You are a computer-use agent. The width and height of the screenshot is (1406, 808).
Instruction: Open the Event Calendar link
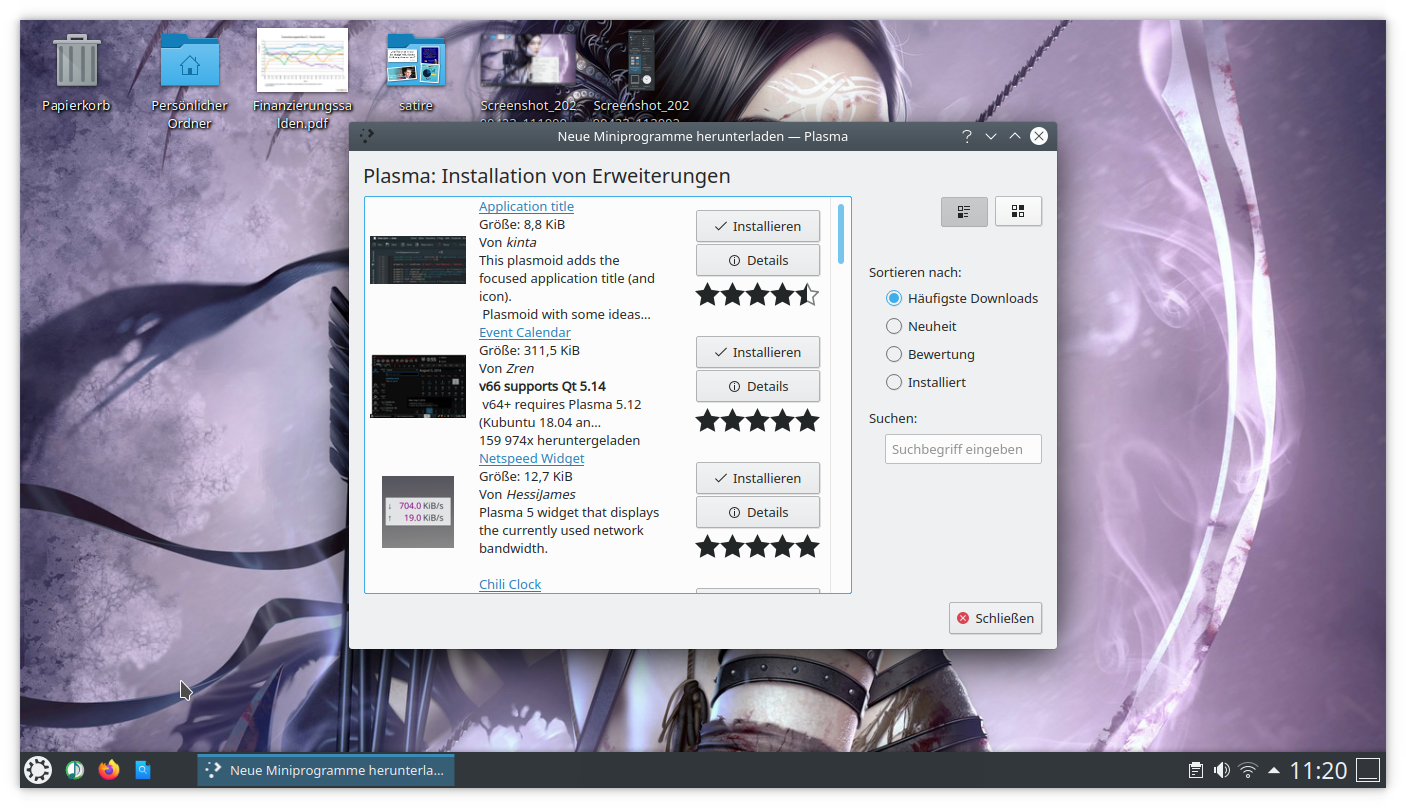(x=525, y=332)
